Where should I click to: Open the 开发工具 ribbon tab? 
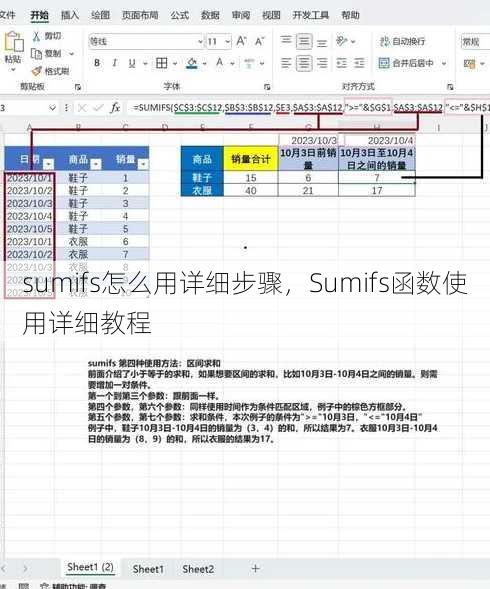pyautogui.click(x=311, y=15)
